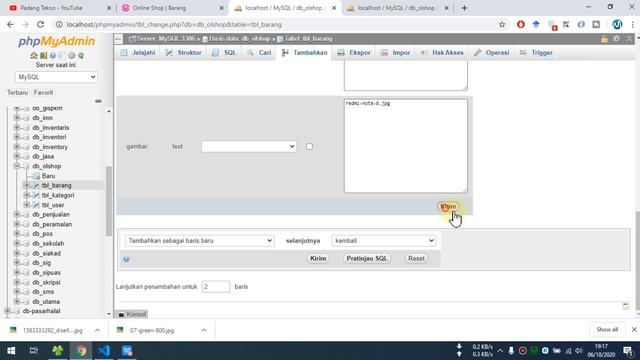The image size is (640, 360).
Task: Expand tbl_kategori table node
Action: click(27, 195)
